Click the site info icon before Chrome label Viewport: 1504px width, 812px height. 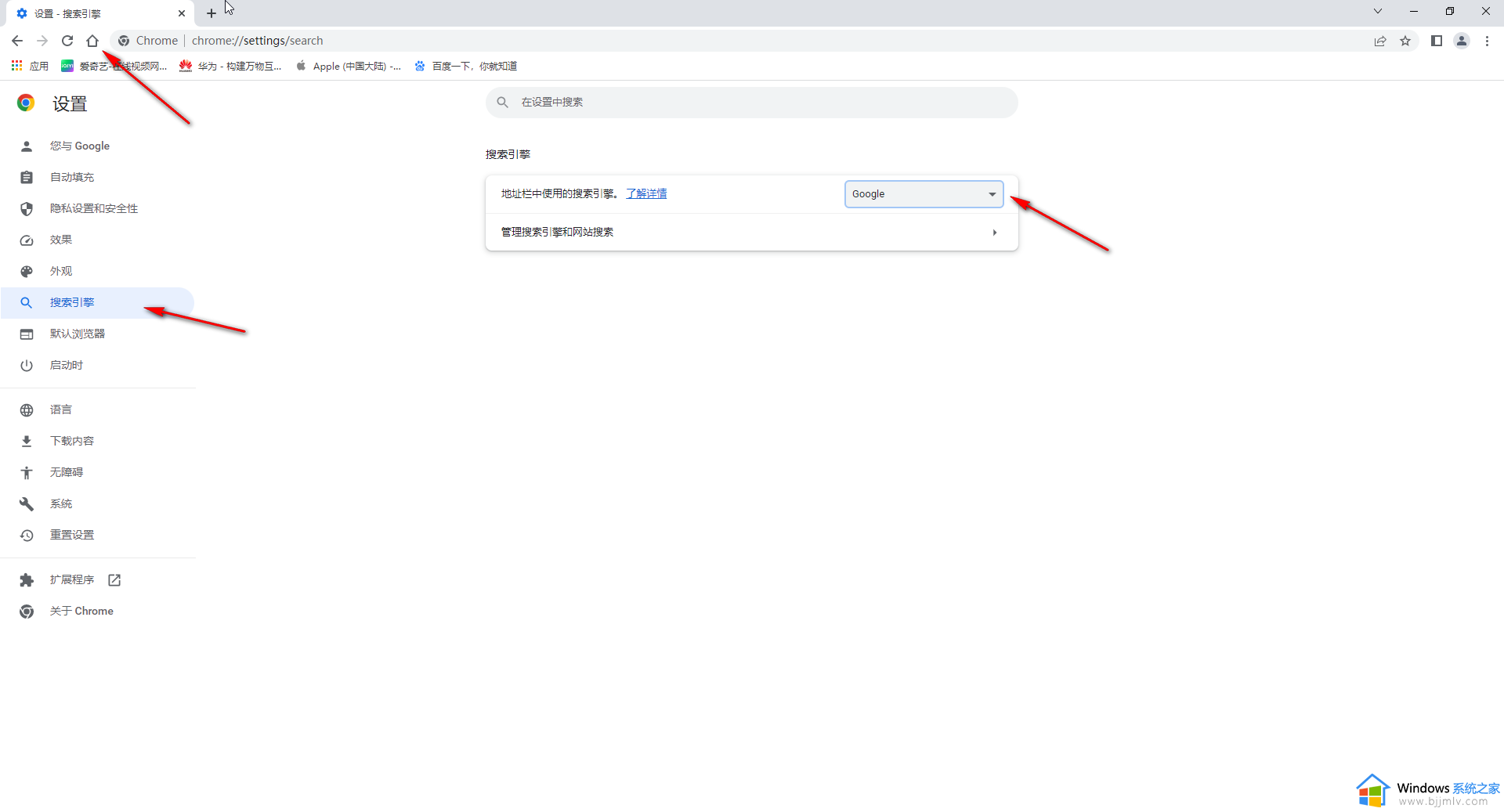(124, 41)
